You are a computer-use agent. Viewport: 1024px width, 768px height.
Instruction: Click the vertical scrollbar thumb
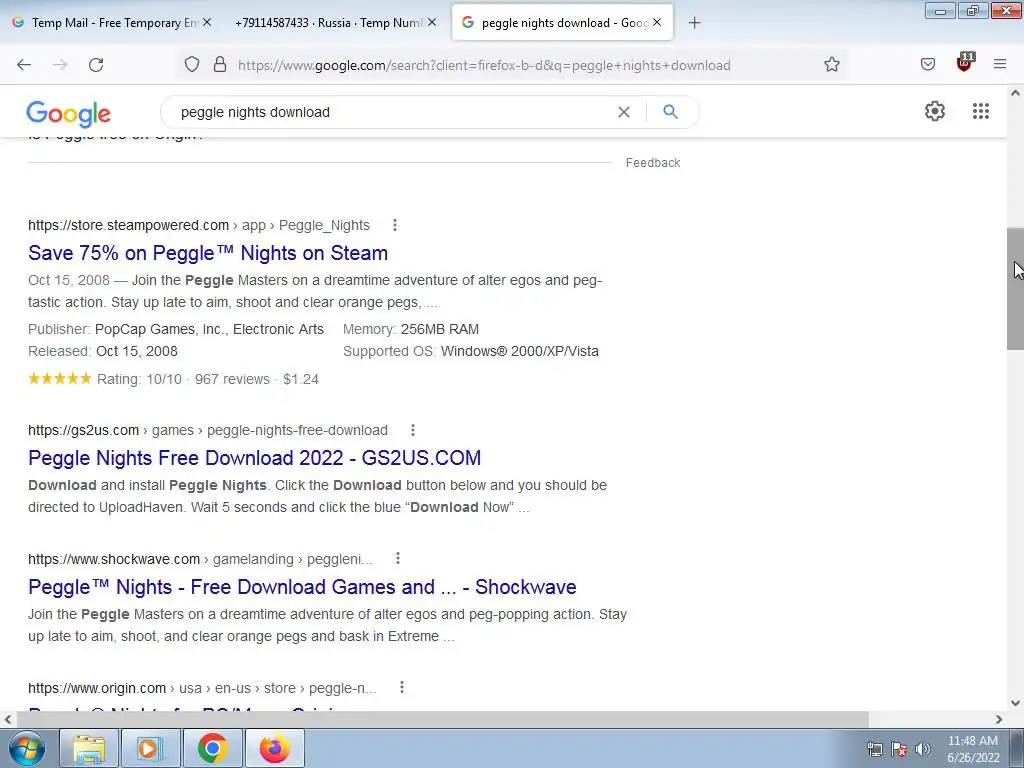pos(1015,289)
